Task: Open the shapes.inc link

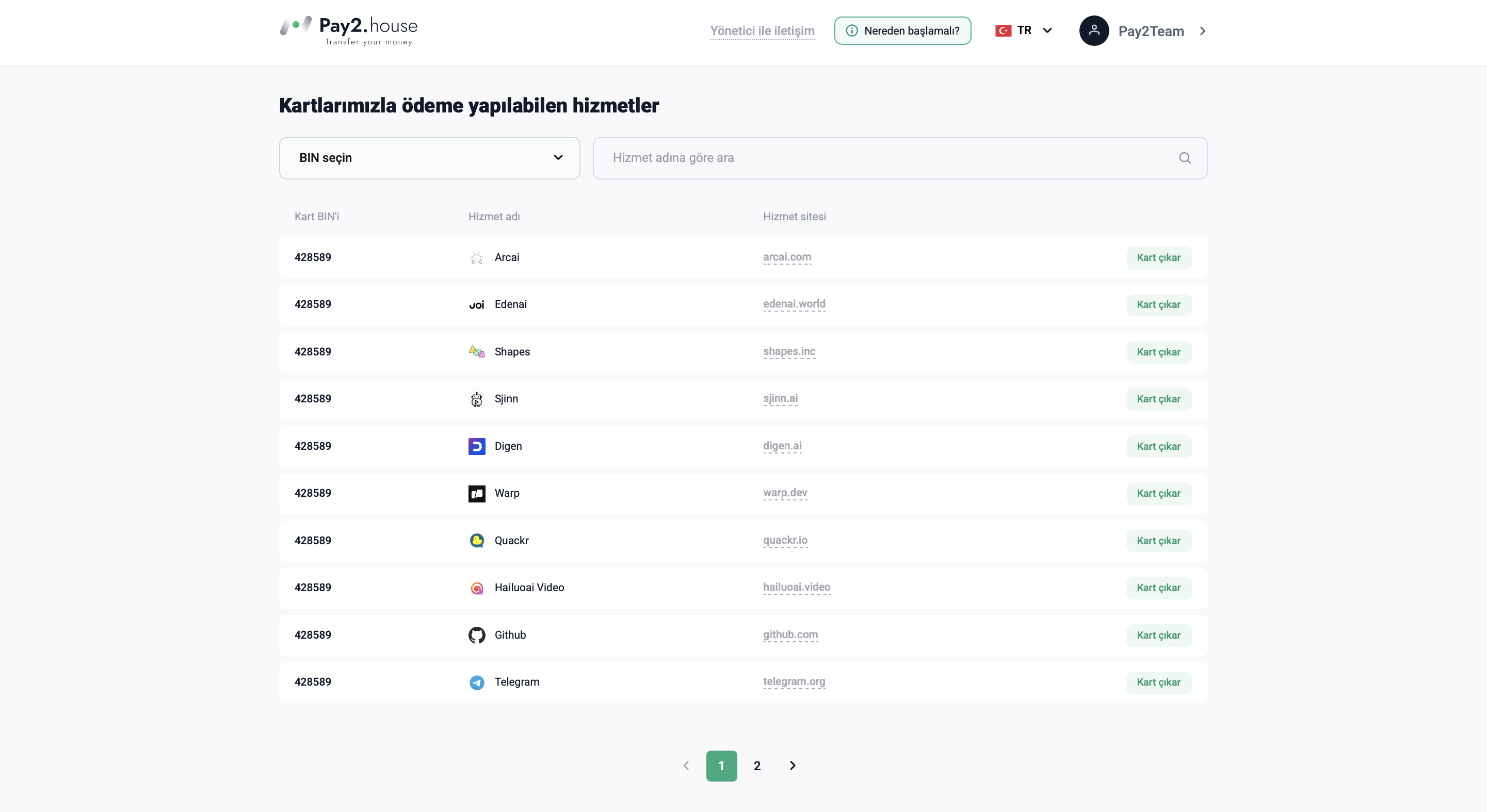Action: (x=789, y=351)
